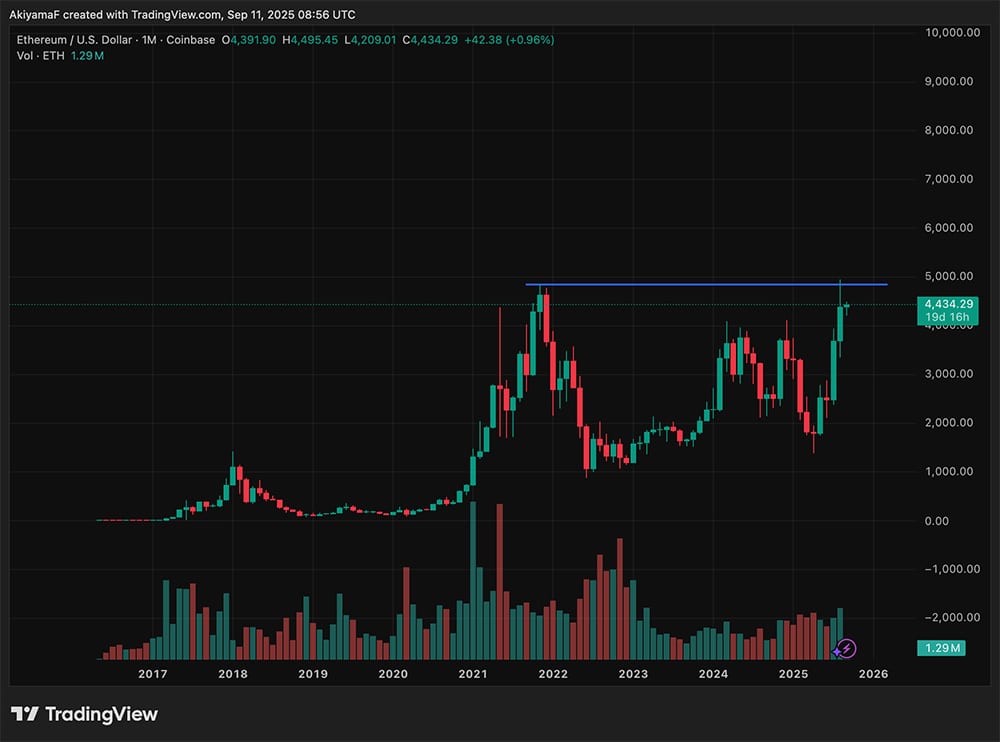The width and height of the screenshot is (1000, 742).
Task: Click the 2026 time axis label
Action: 873,674
